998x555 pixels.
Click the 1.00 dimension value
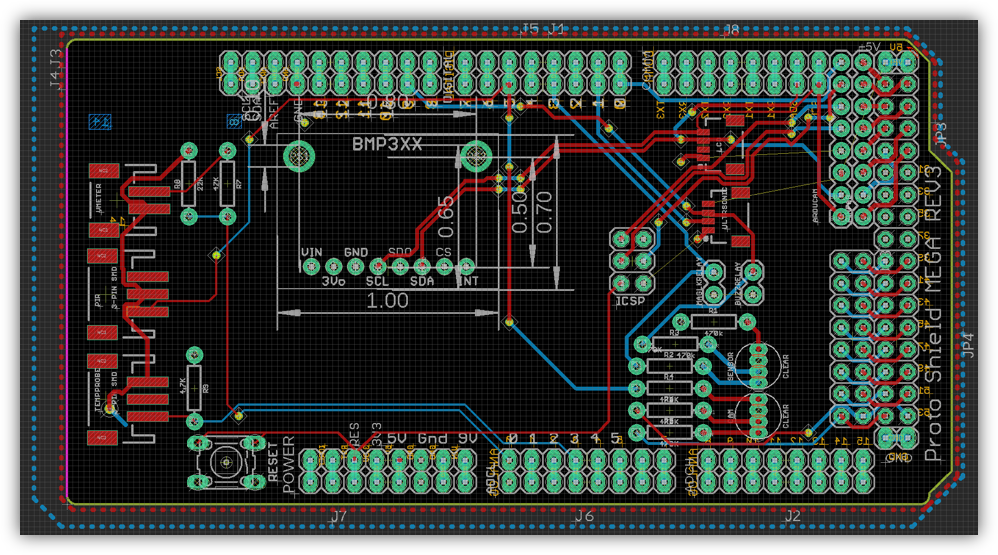tap(387, 300)
